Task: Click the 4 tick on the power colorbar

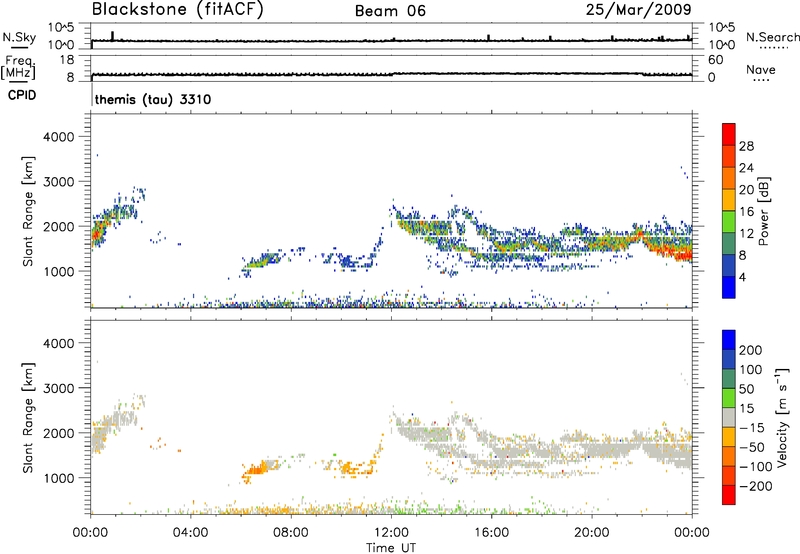Action: [x=742, y=277]
